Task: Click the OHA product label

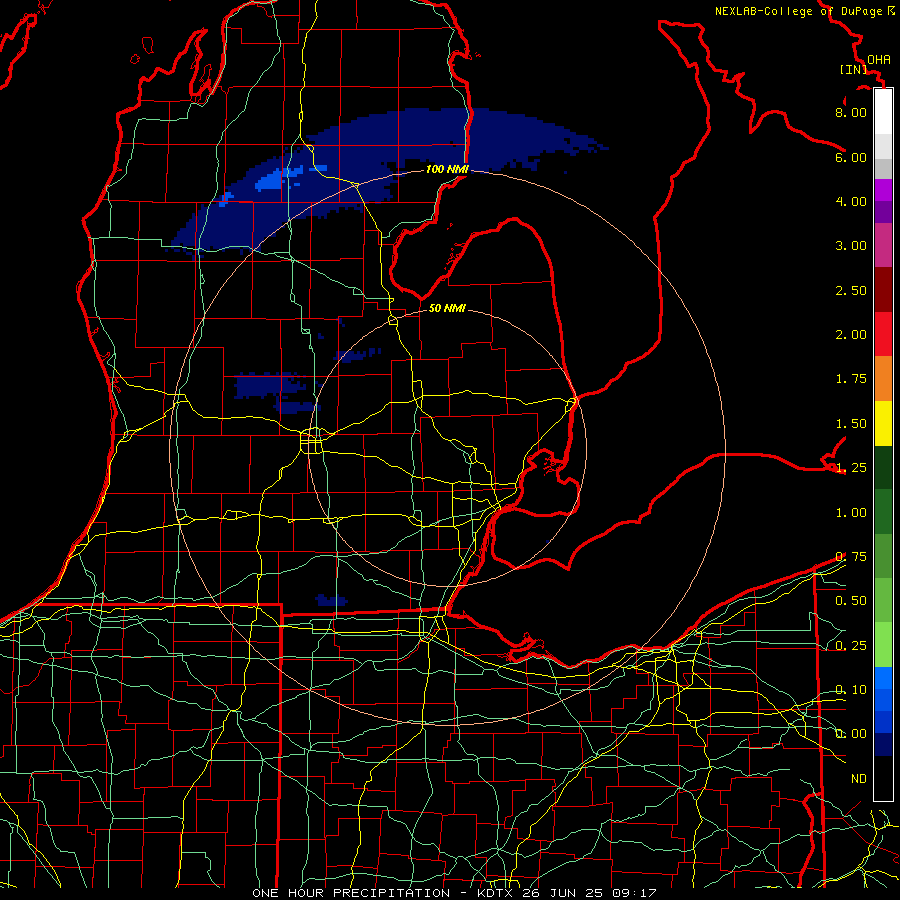Action: pyautogui.click(x=879, y=59)
